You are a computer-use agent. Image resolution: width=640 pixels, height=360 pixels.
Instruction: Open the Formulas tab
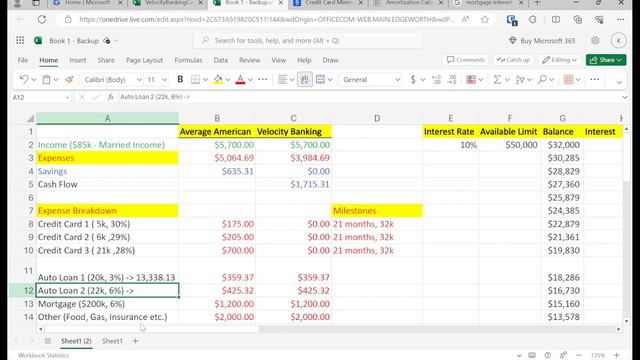coord(188,60)
